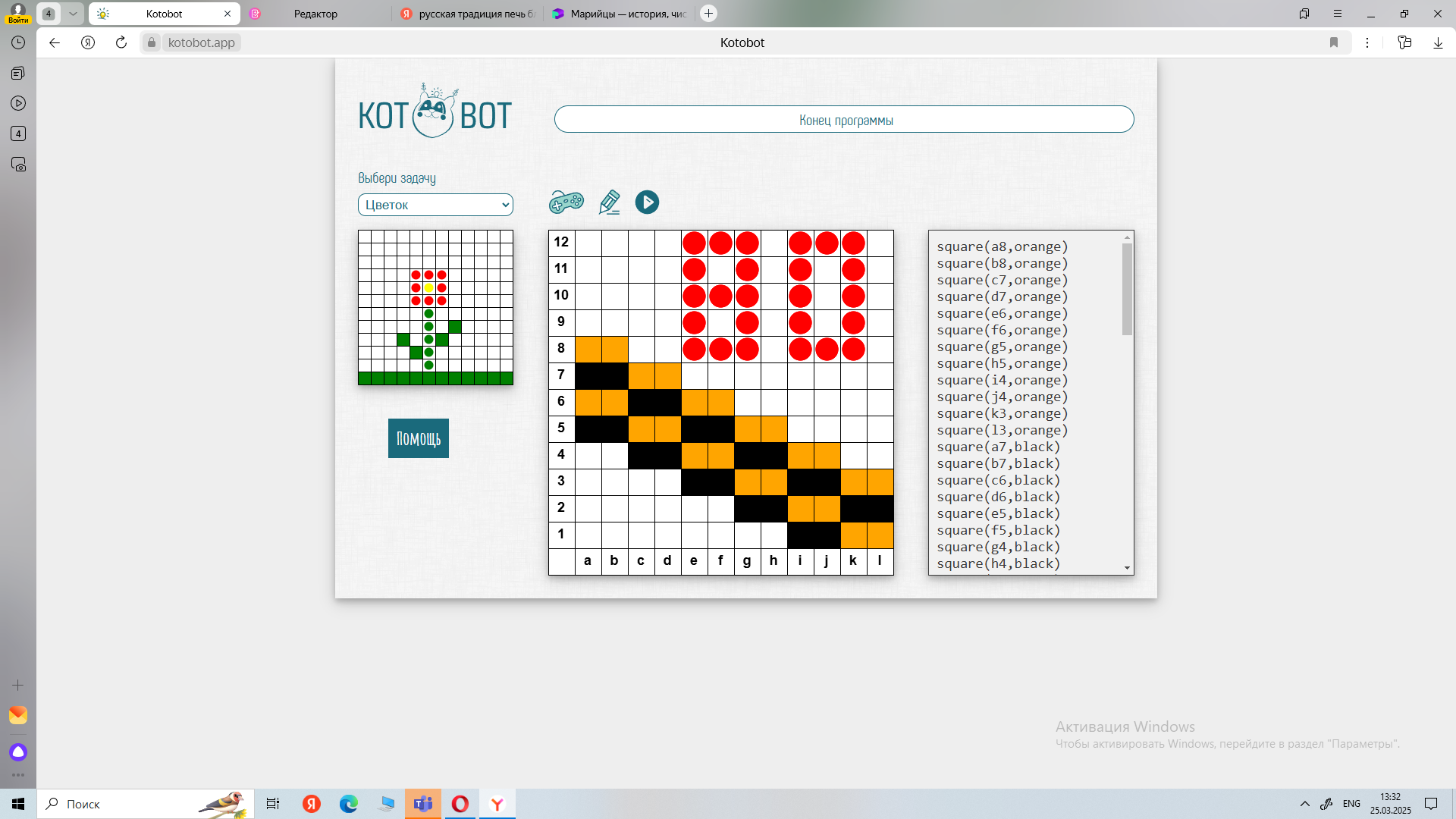Close the Kotobot tab

pyautogui.click(x=227, y=14)
